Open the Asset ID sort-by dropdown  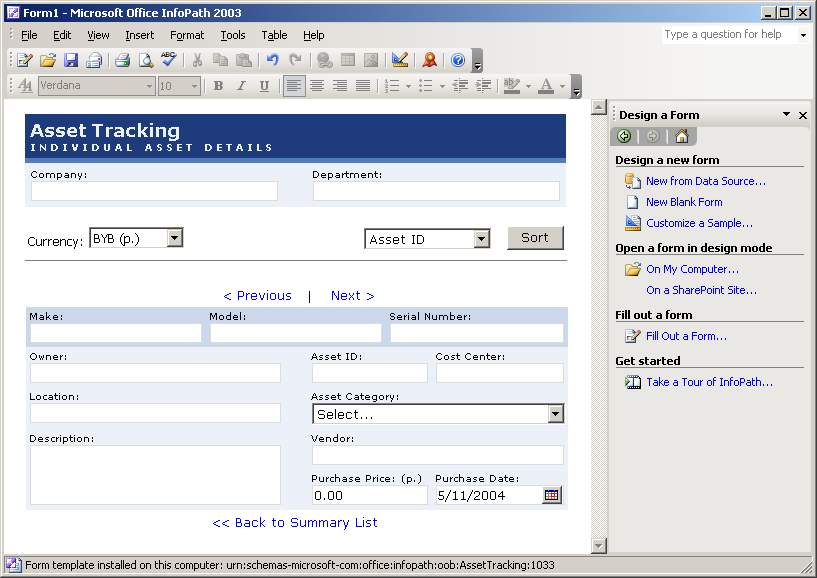[481, 239]
